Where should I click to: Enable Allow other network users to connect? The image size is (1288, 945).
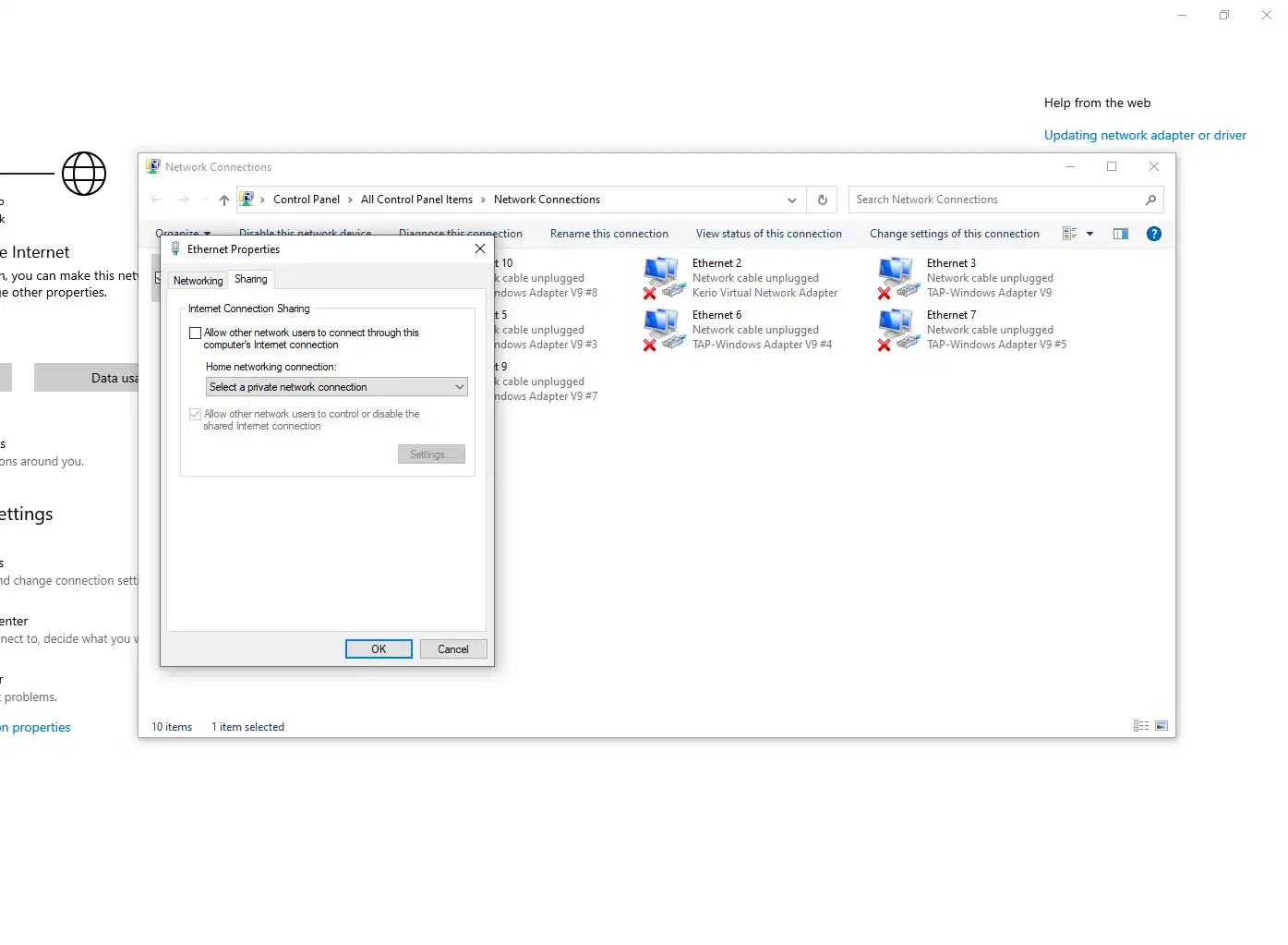coord(195,333)
